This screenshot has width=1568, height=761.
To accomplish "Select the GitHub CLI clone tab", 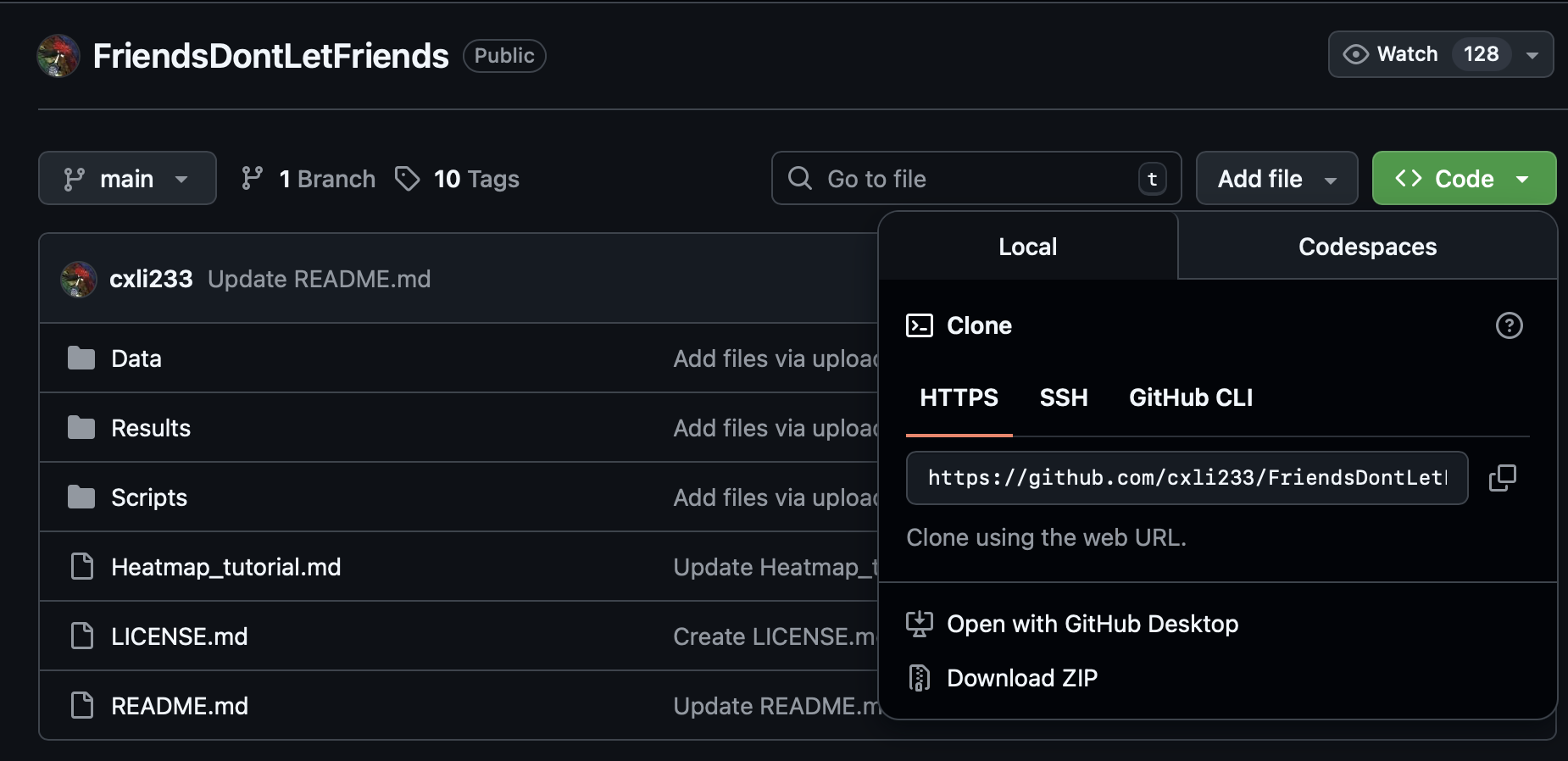I will pos(1190,397).
